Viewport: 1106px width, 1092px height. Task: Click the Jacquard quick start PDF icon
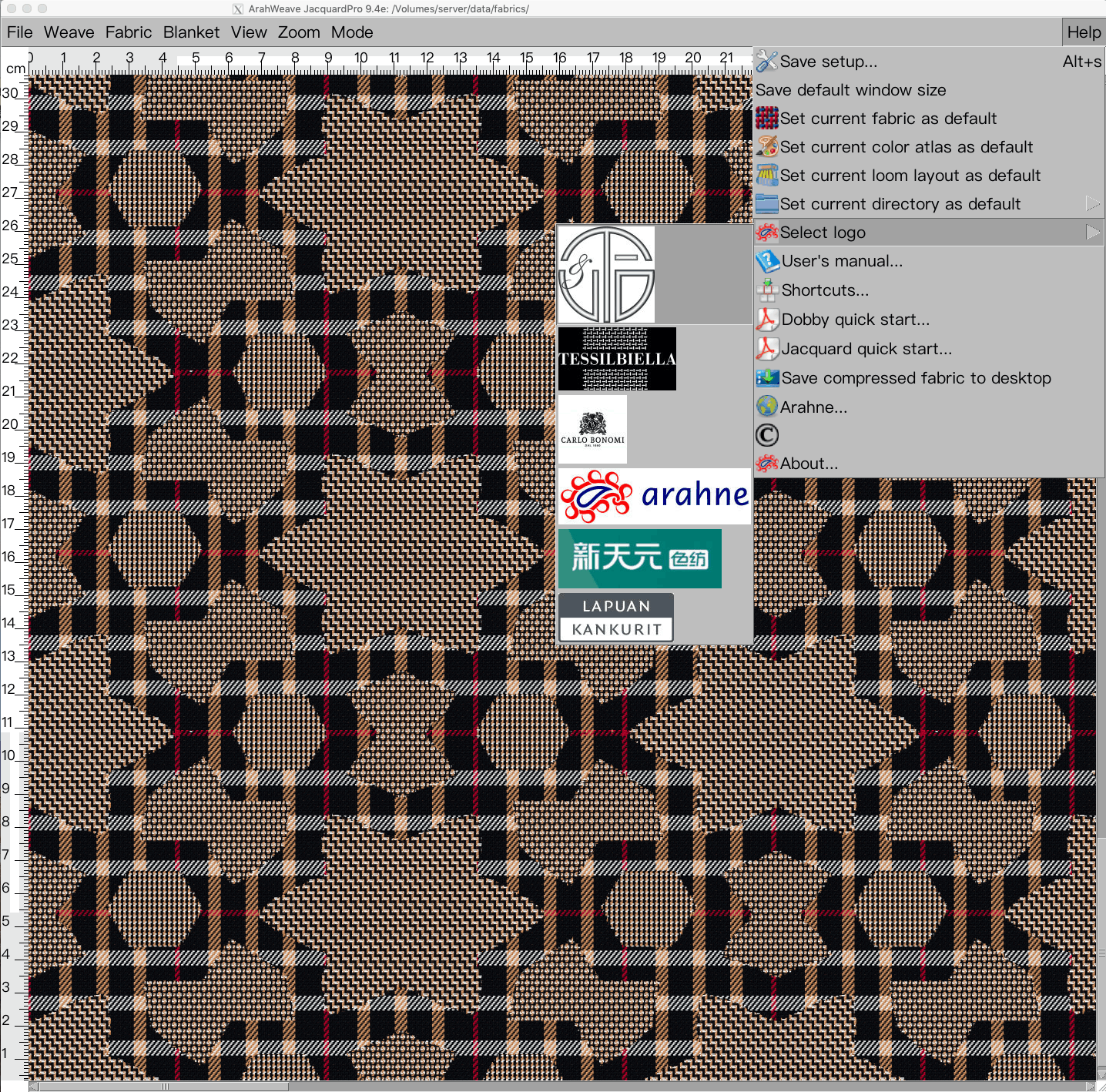[767, 349]
